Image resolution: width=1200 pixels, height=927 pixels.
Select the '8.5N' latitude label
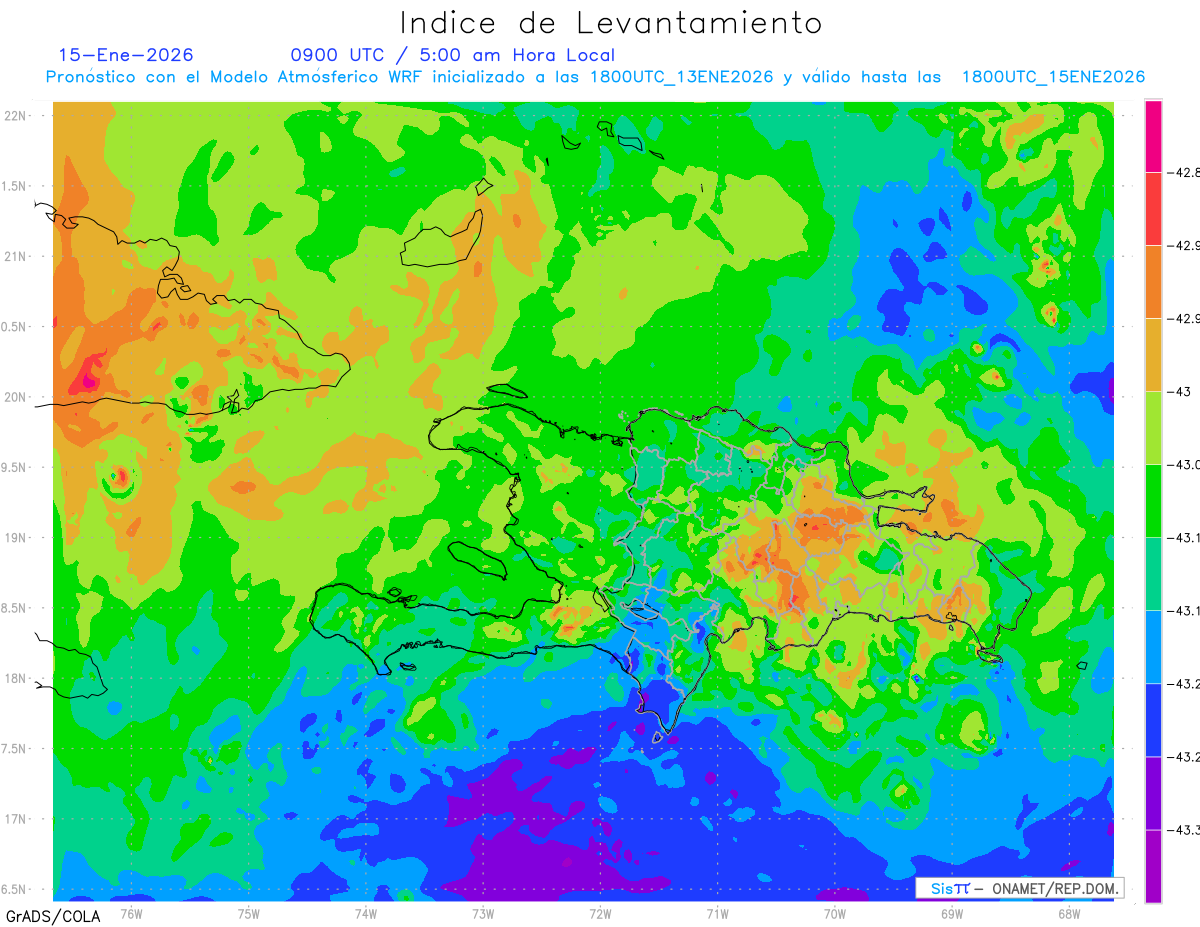coord(14,608)
